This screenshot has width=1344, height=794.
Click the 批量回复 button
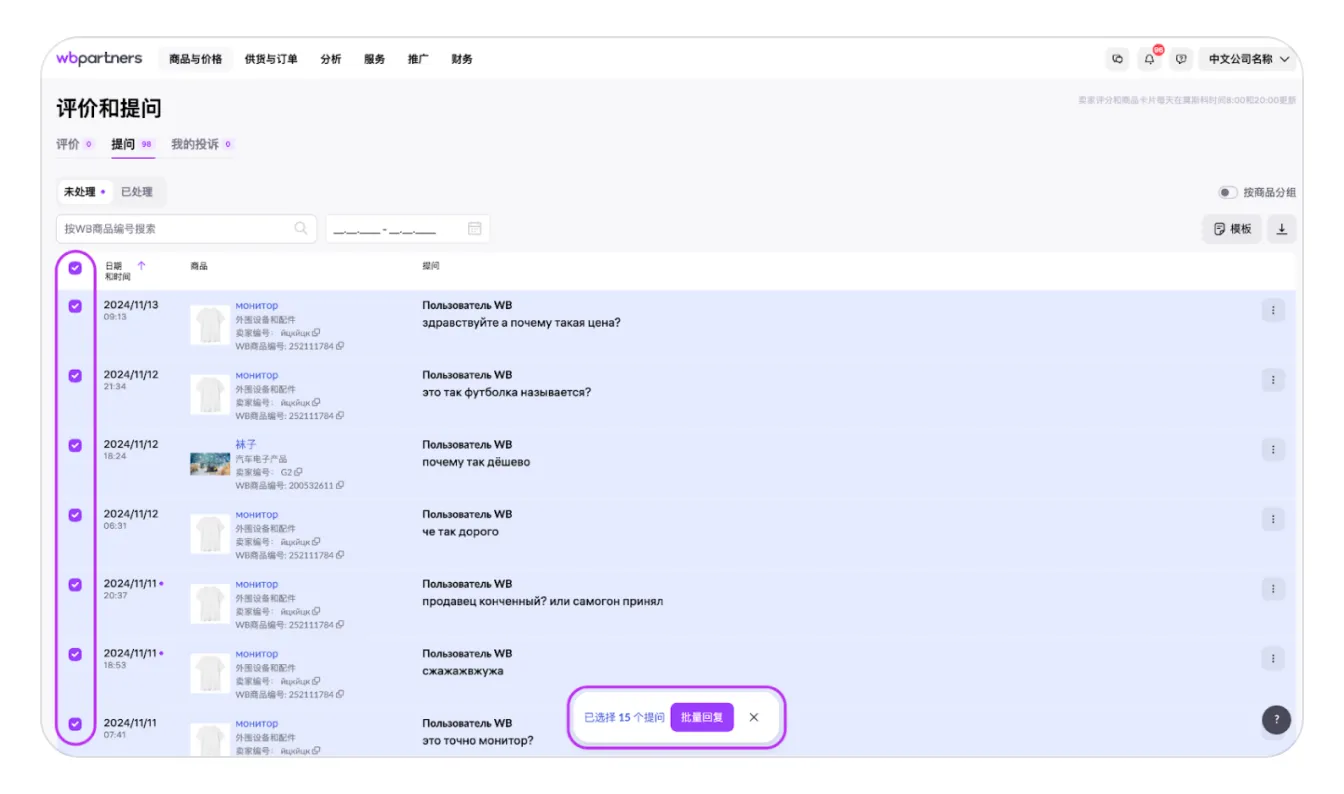[702, 717]
